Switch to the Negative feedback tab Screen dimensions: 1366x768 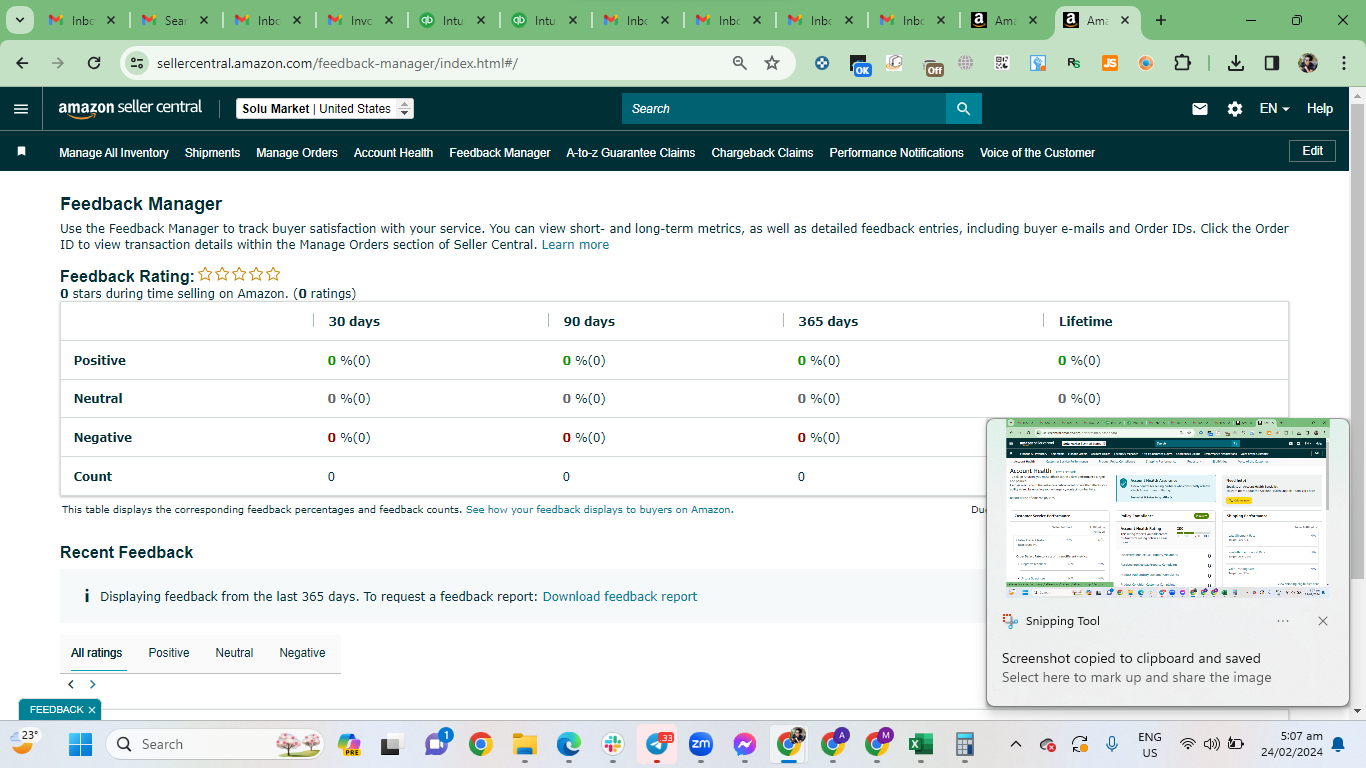click(302, 653)
